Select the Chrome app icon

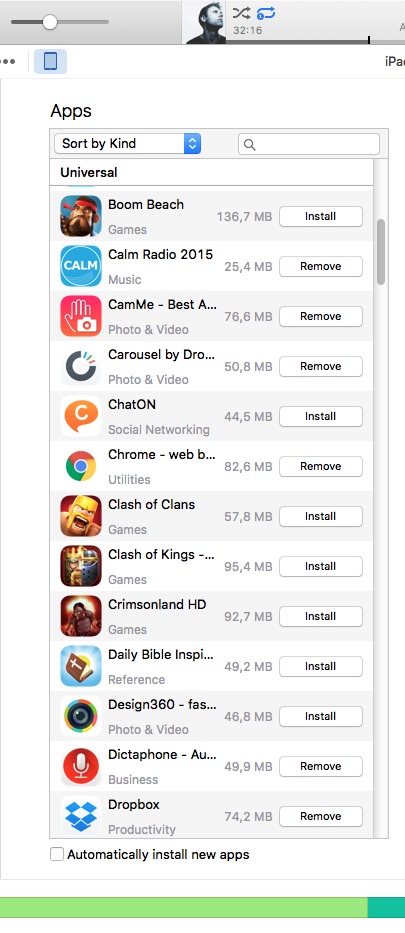[x=81, y=466]
